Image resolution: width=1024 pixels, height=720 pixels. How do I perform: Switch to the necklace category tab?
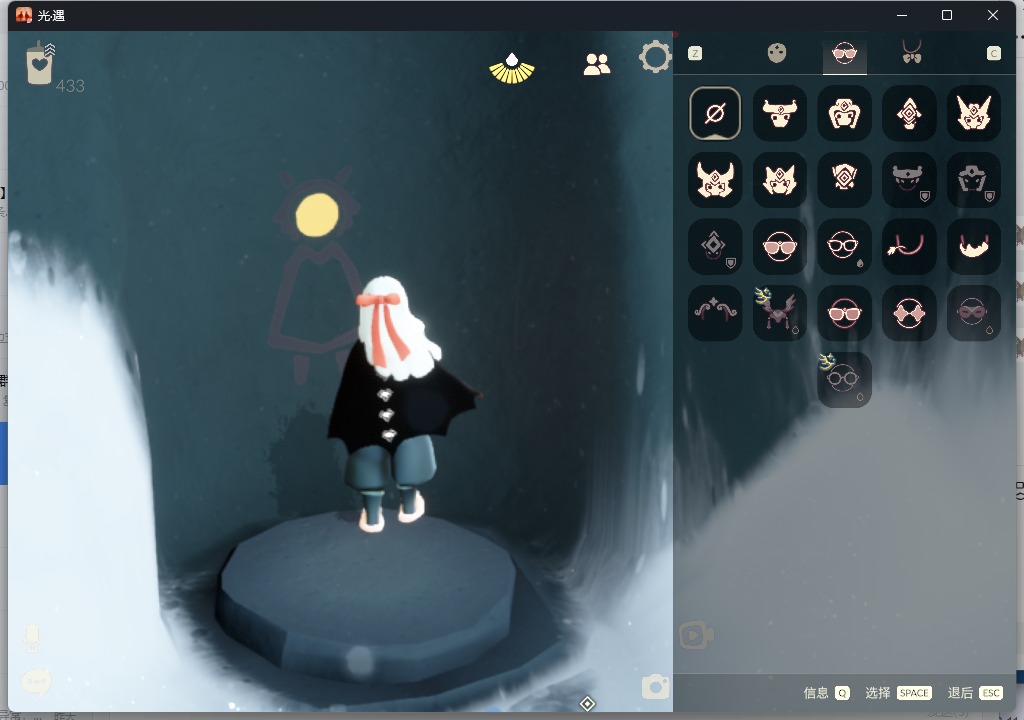(x=911, y=53)
